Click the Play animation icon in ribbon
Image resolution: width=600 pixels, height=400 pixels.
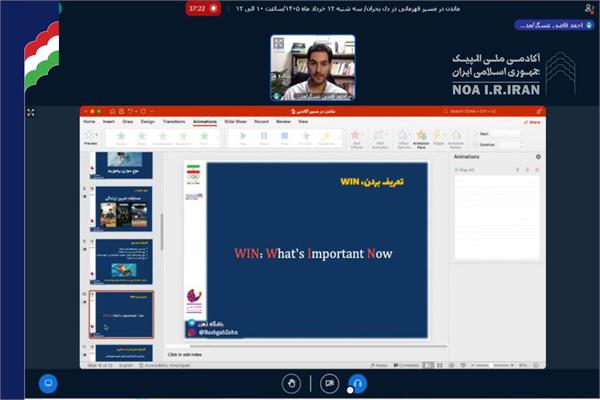[243, 138]
